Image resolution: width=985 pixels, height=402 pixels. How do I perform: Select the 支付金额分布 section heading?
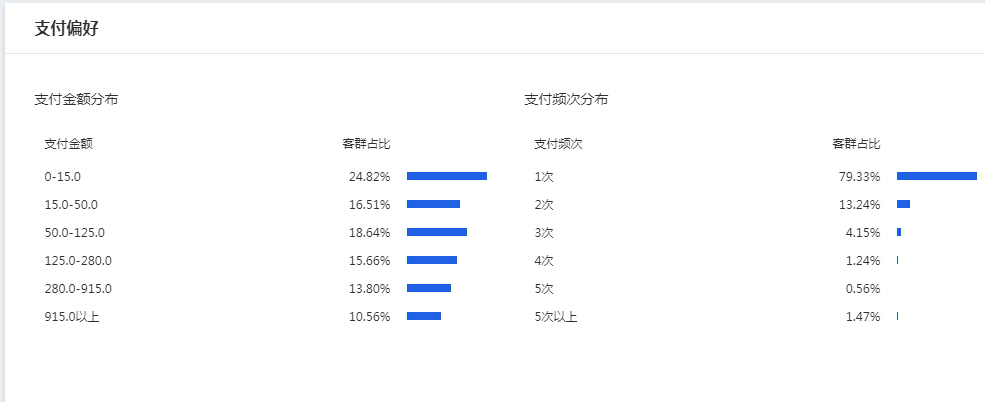(x=77, y=99)
